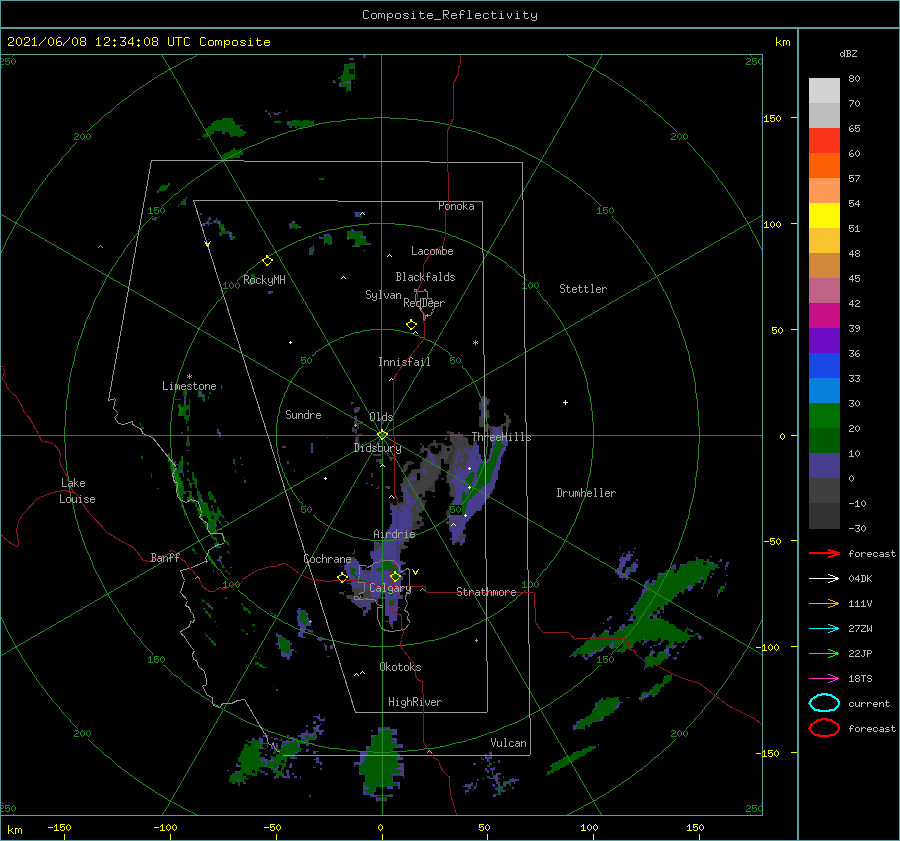Select the Sundre label
This screenshot has width=900, height=841.
point(303,414)
